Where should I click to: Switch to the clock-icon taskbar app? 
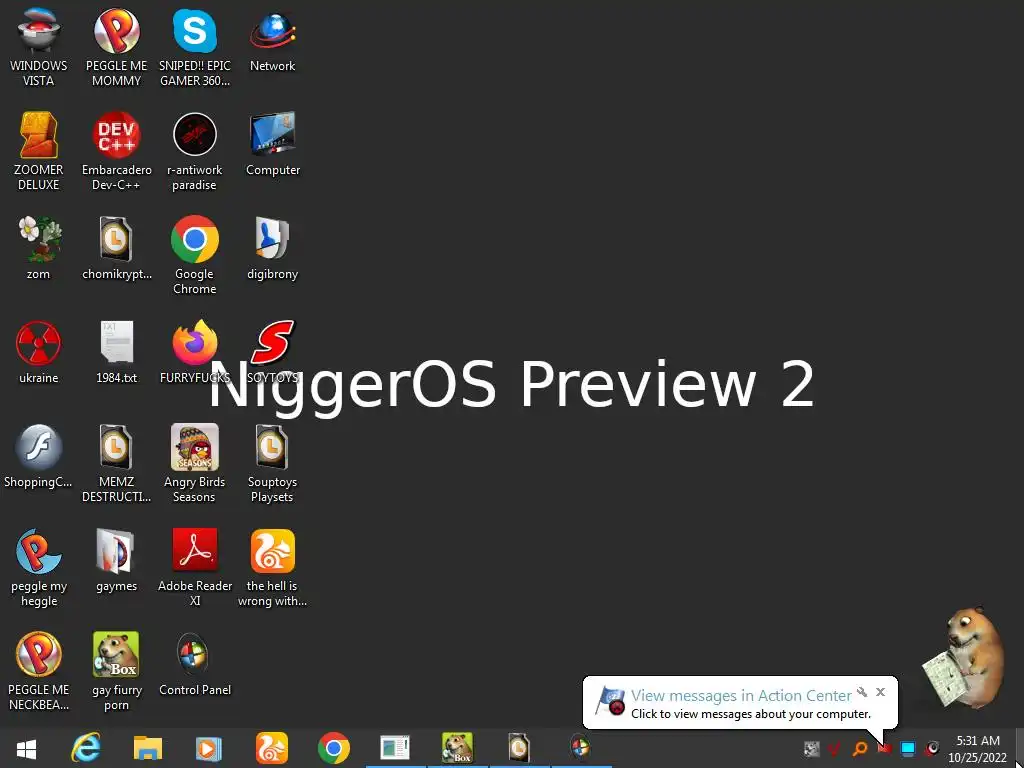pos(519,748)
